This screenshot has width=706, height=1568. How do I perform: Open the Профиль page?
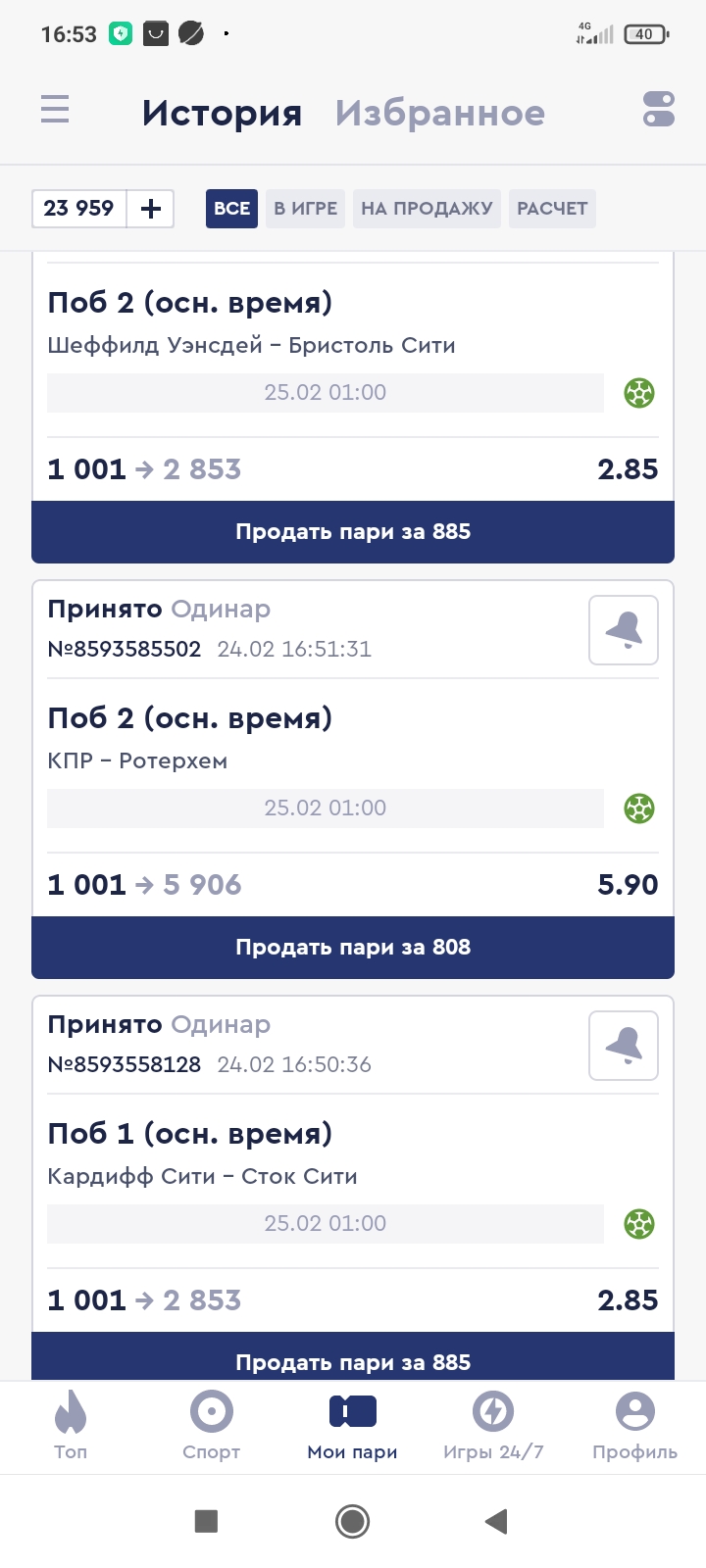(x=634, y=1426)
